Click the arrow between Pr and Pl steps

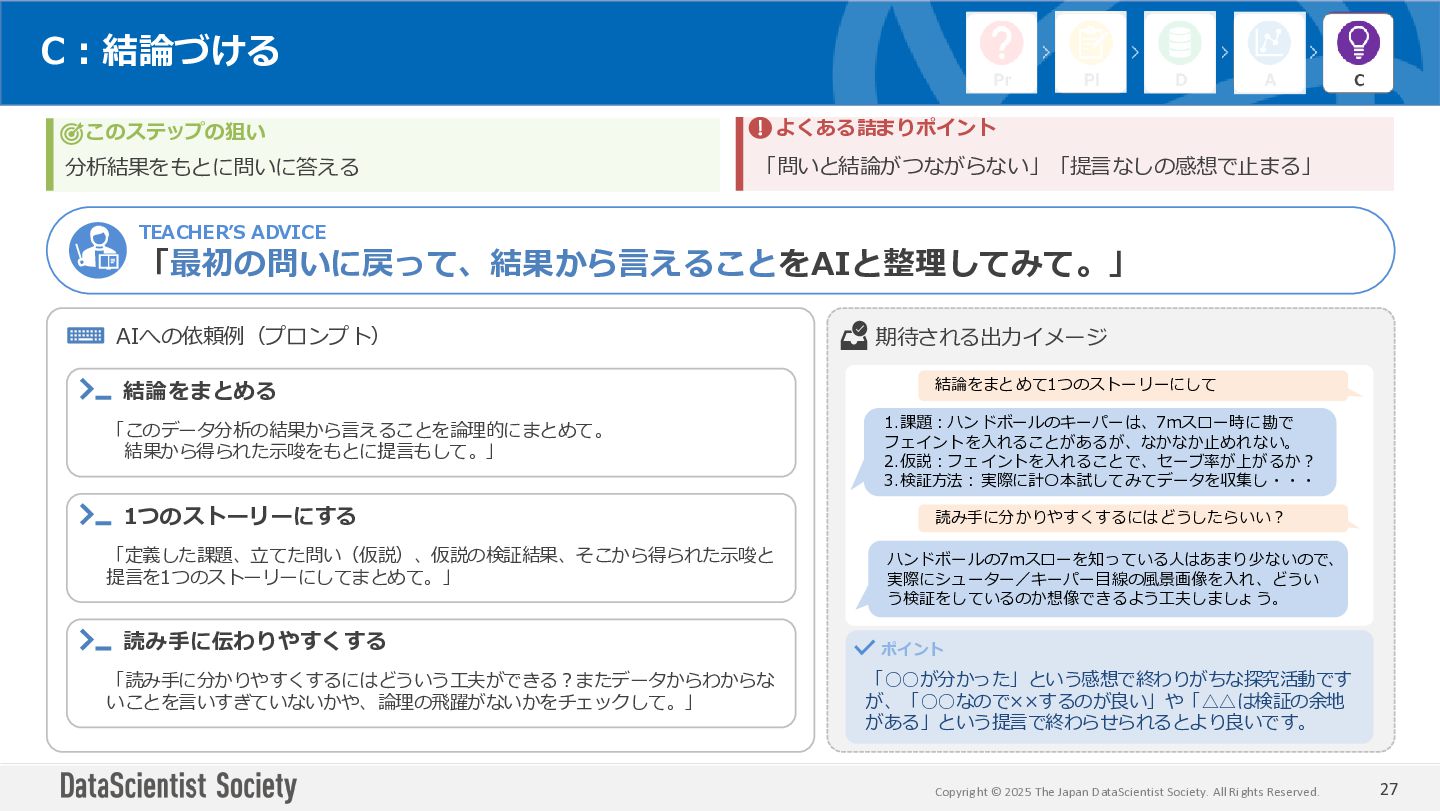1046,52
